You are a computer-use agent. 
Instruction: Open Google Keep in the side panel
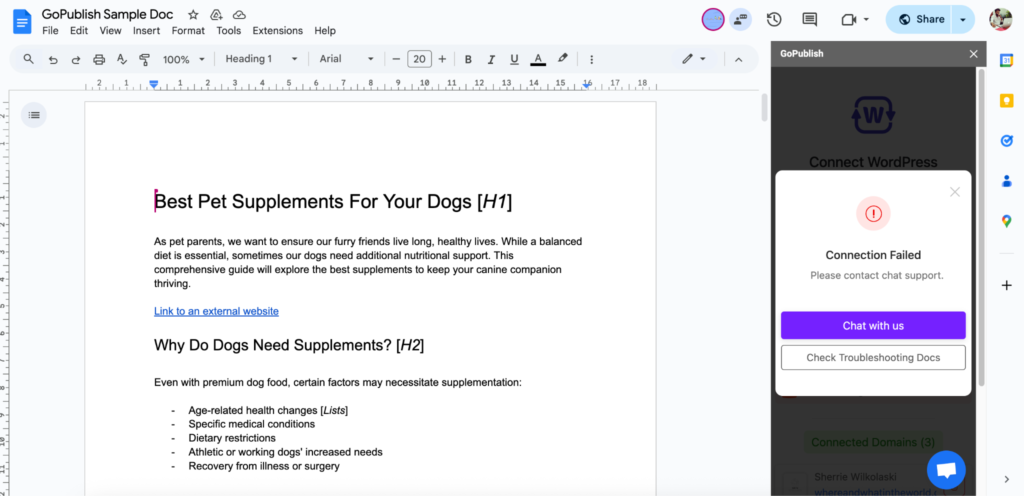1006,101
